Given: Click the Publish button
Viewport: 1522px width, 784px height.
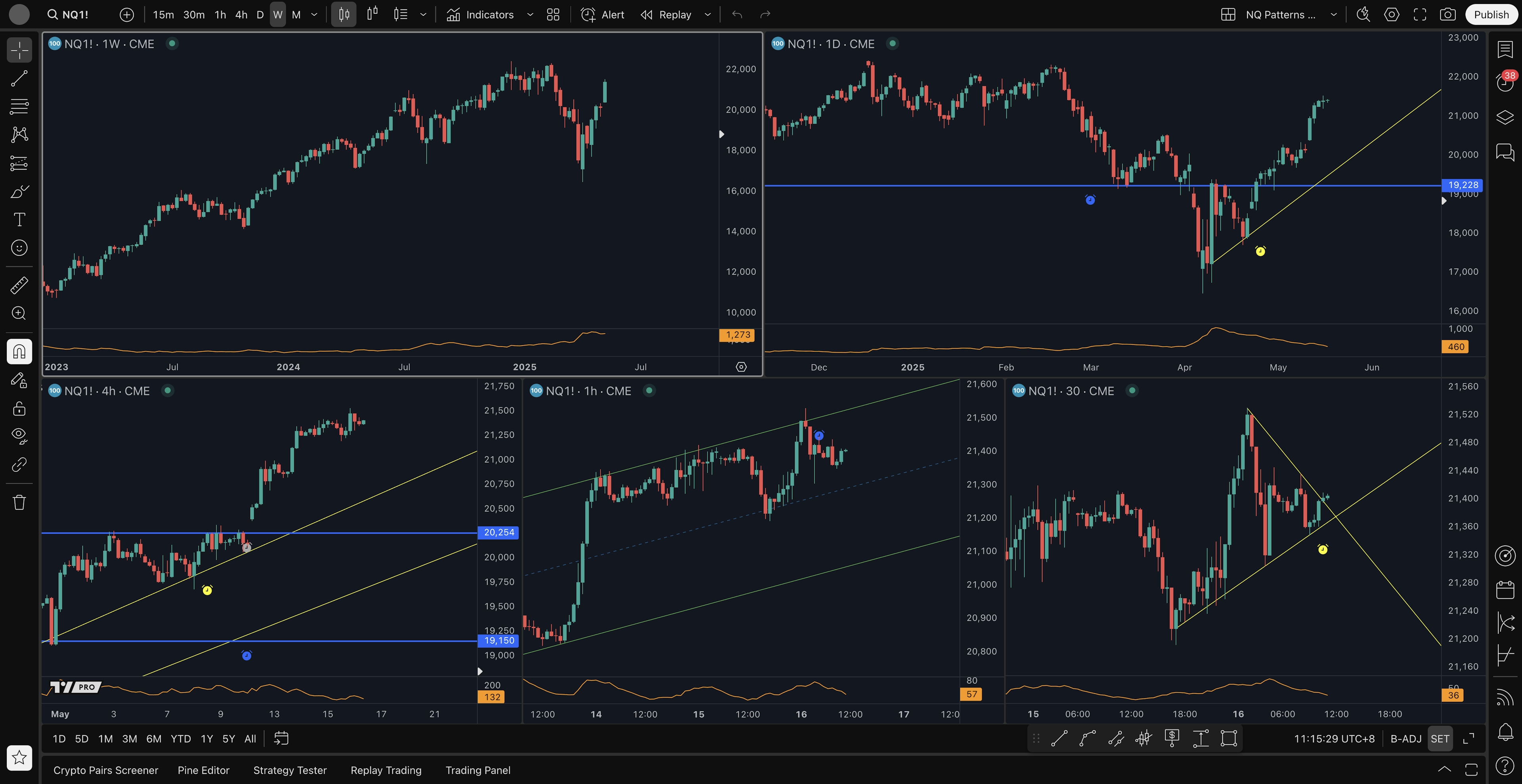Looking at the screenshot, I should (1491, 15).
